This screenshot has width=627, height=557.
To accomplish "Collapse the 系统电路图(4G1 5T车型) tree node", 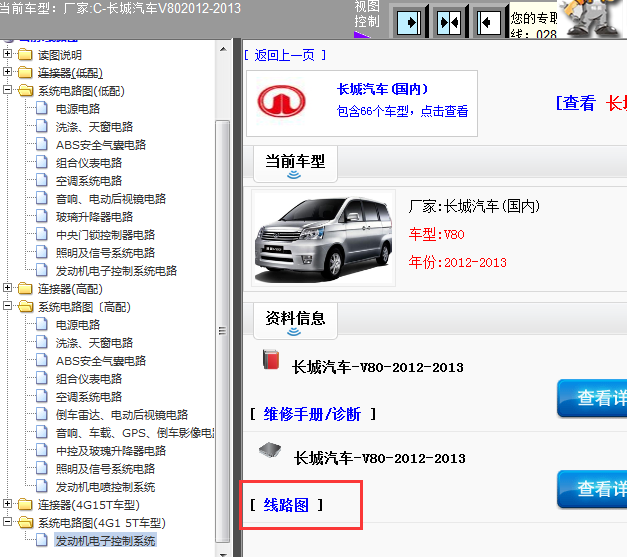I will (7, 521).
